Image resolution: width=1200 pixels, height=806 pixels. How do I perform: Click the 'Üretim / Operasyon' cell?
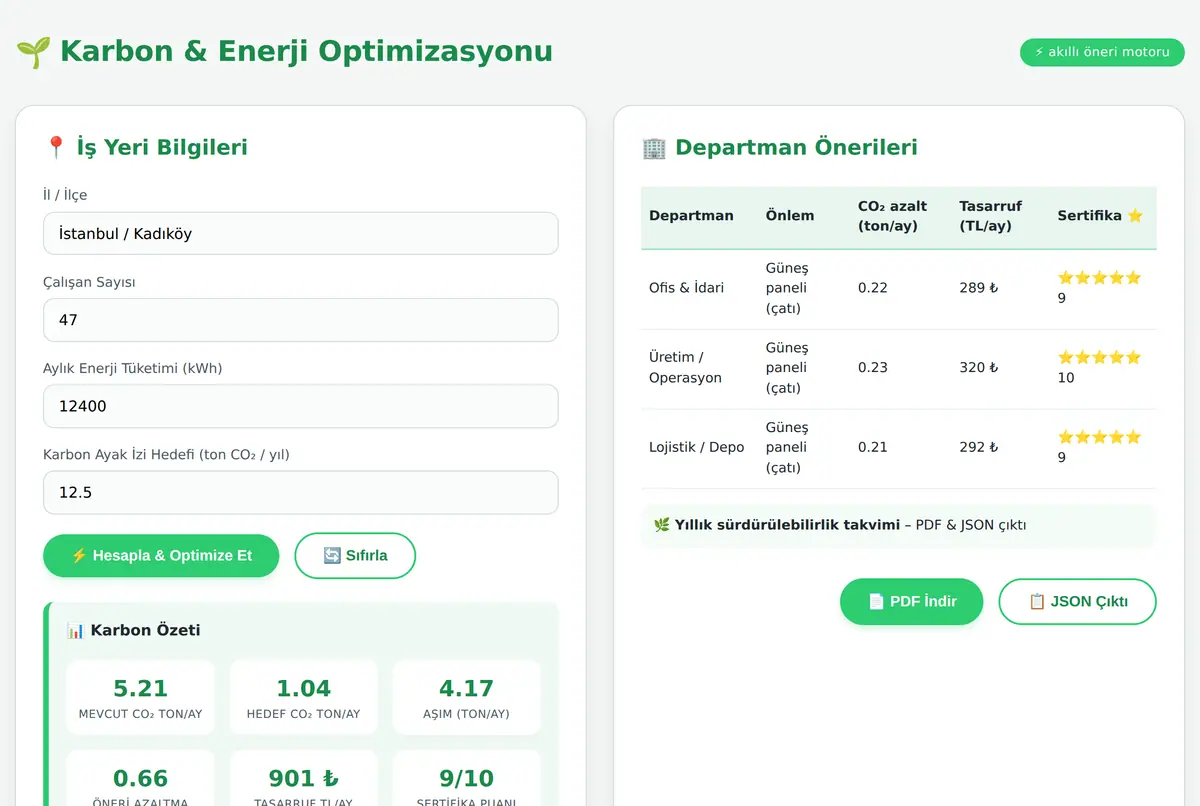(x=685, y=368)
